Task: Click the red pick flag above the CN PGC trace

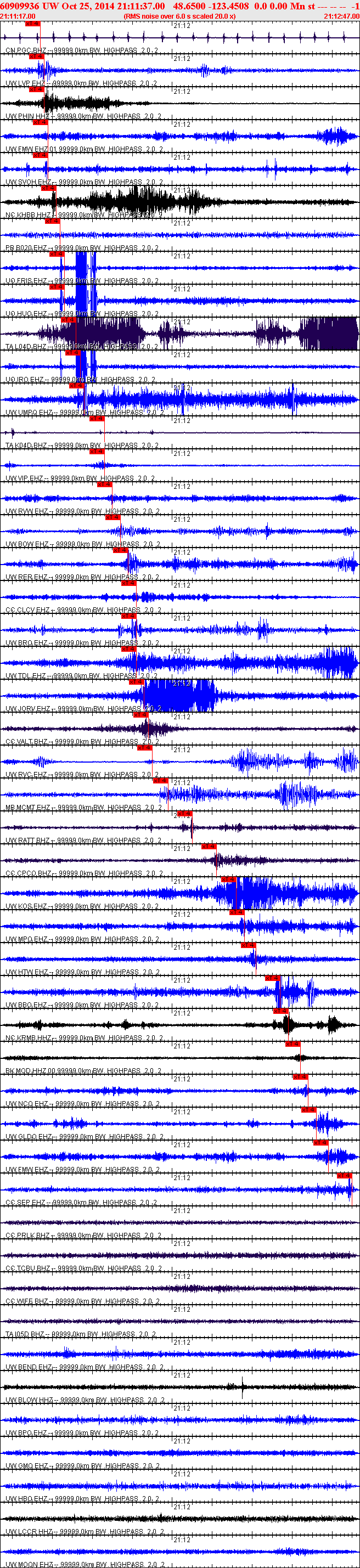Action: [x=32, y=23]
